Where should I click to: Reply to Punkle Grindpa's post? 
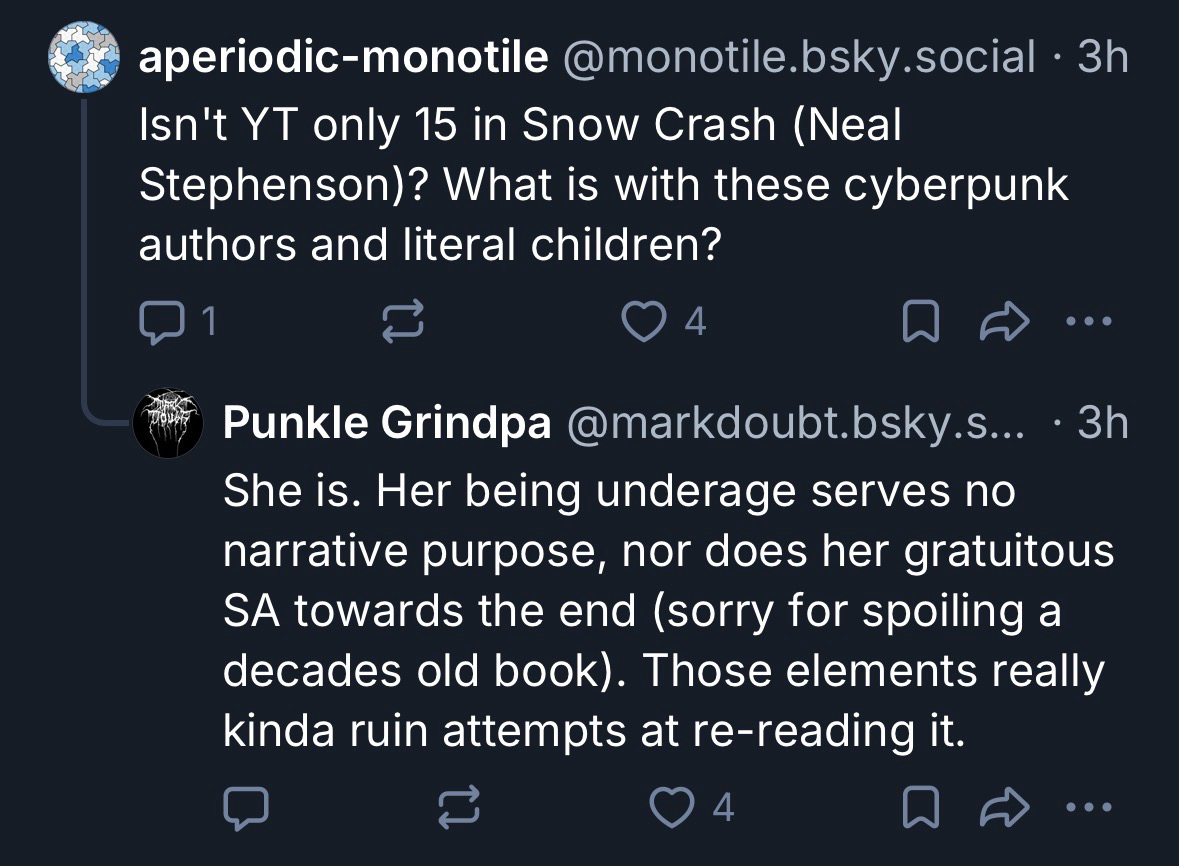tap(245, 808)
